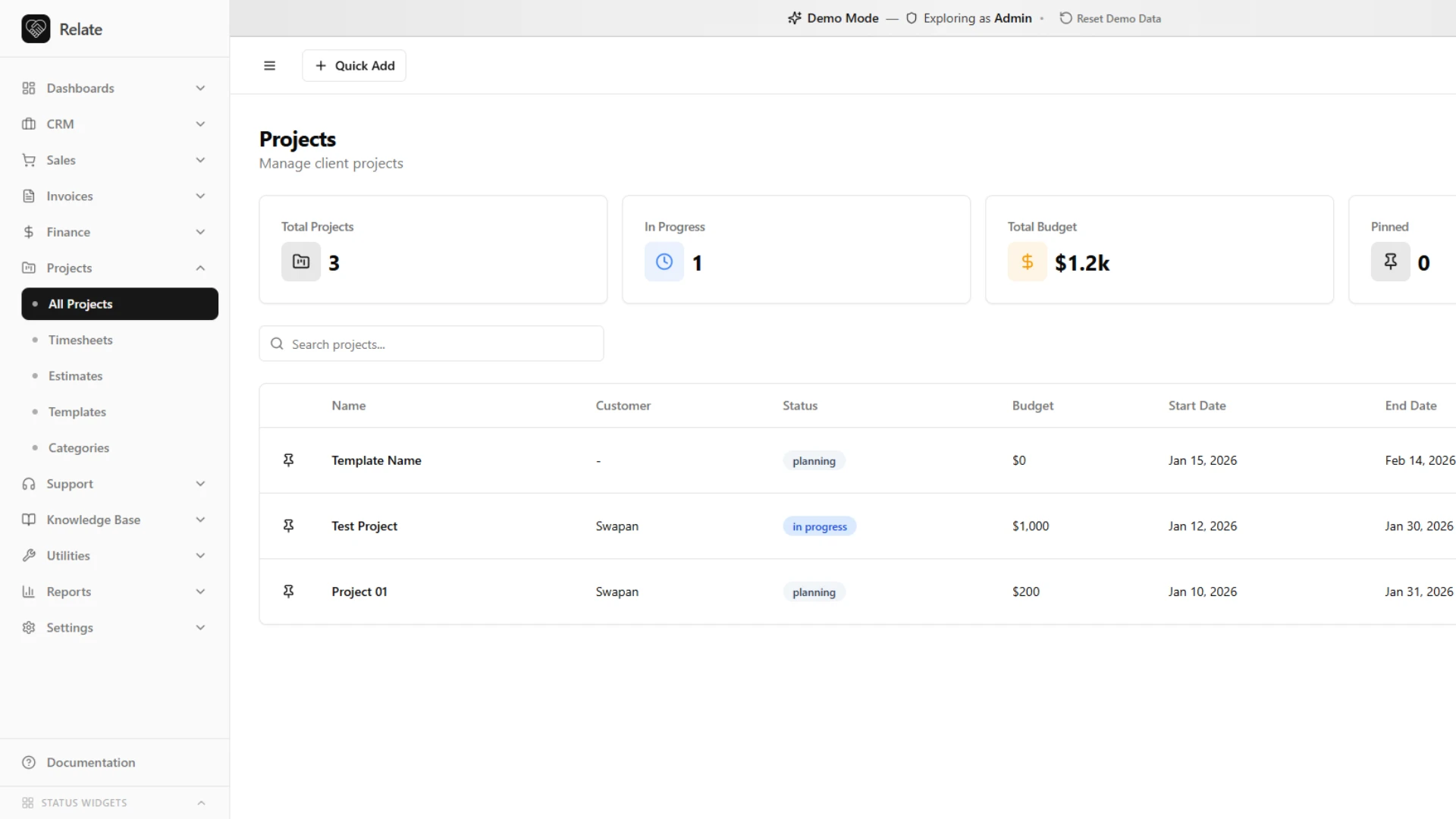Open All Projects in sidebar
The height and width of the screenshot is (819, 1456).
tap(120, 304)
